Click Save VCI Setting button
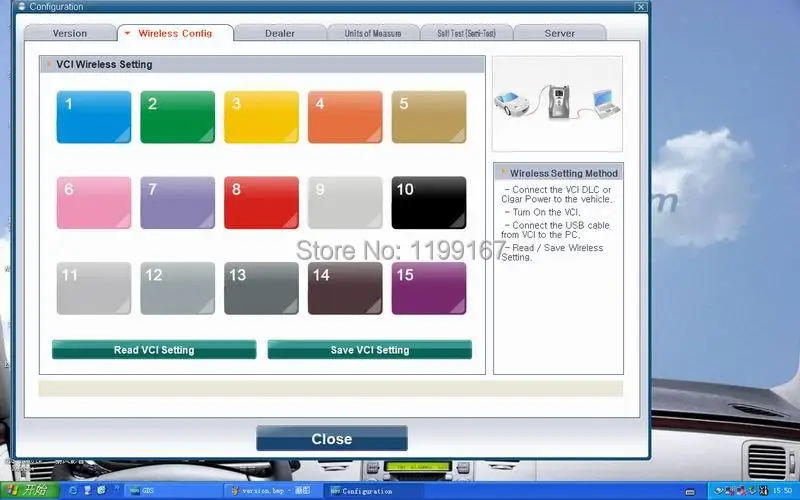The height and width of the screenshot is (500, 800). point(369,350)
